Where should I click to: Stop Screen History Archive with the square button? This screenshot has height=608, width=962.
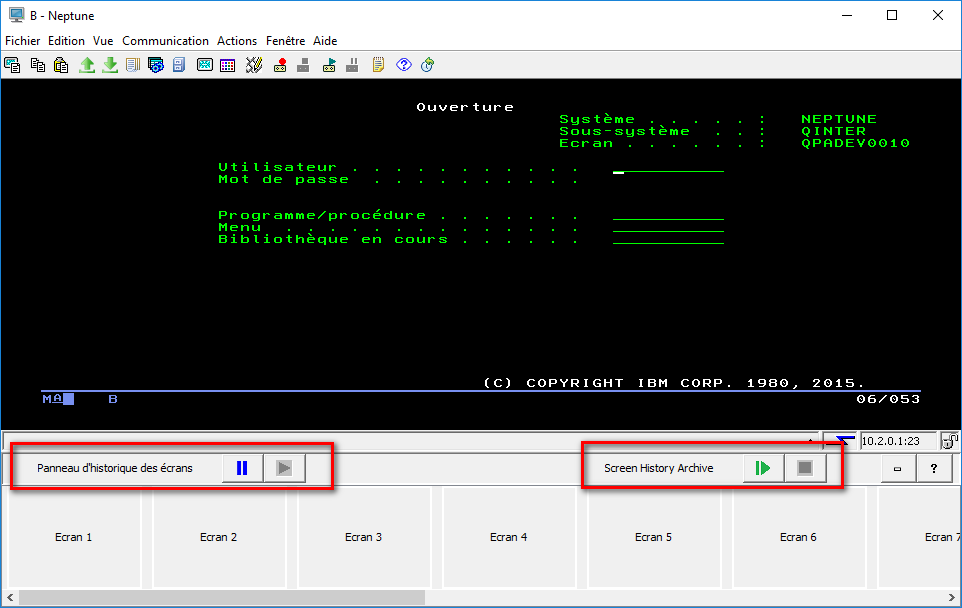tap(805, 468)
